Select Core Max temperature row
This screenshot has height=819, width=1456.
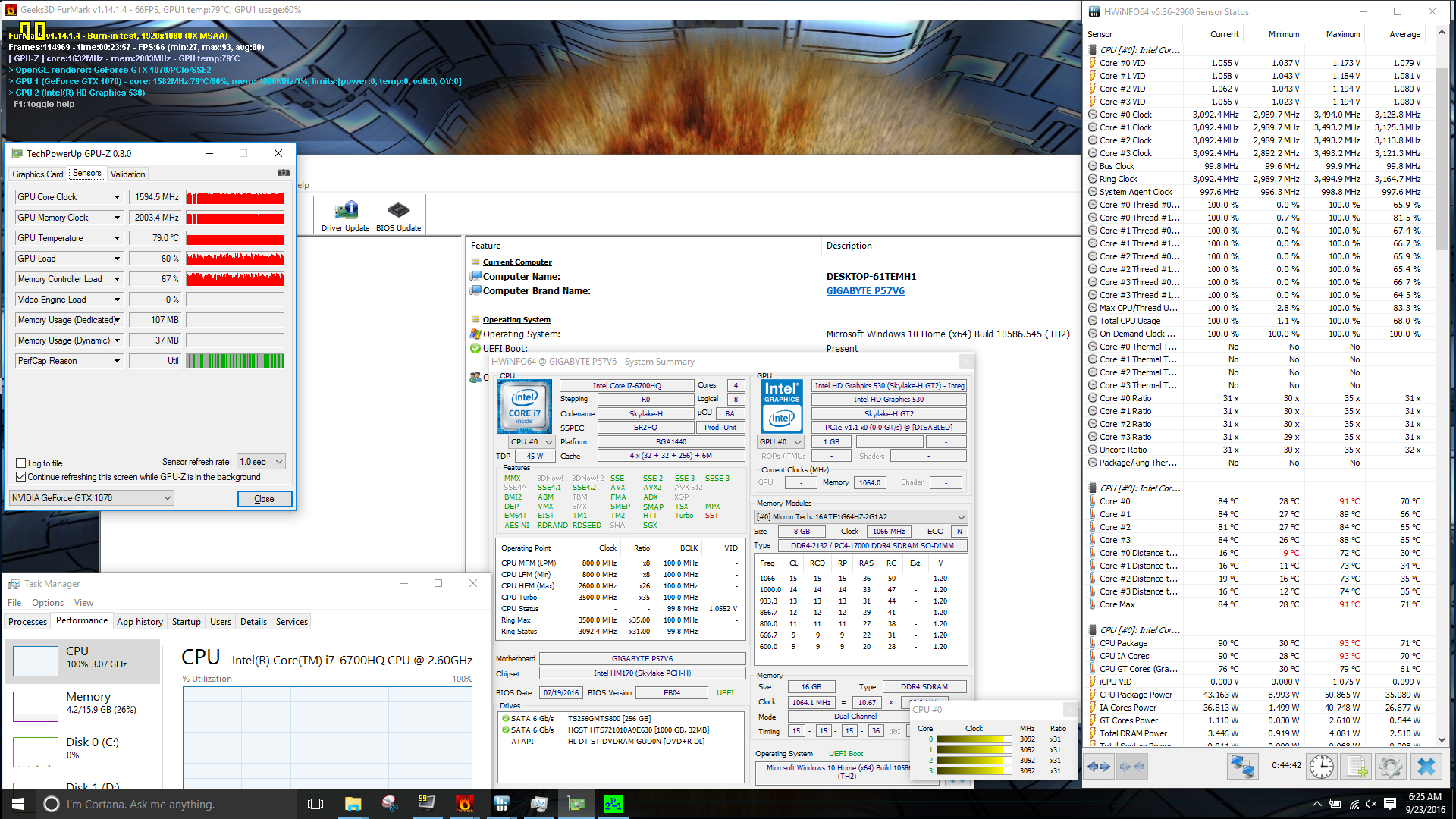1256,604
